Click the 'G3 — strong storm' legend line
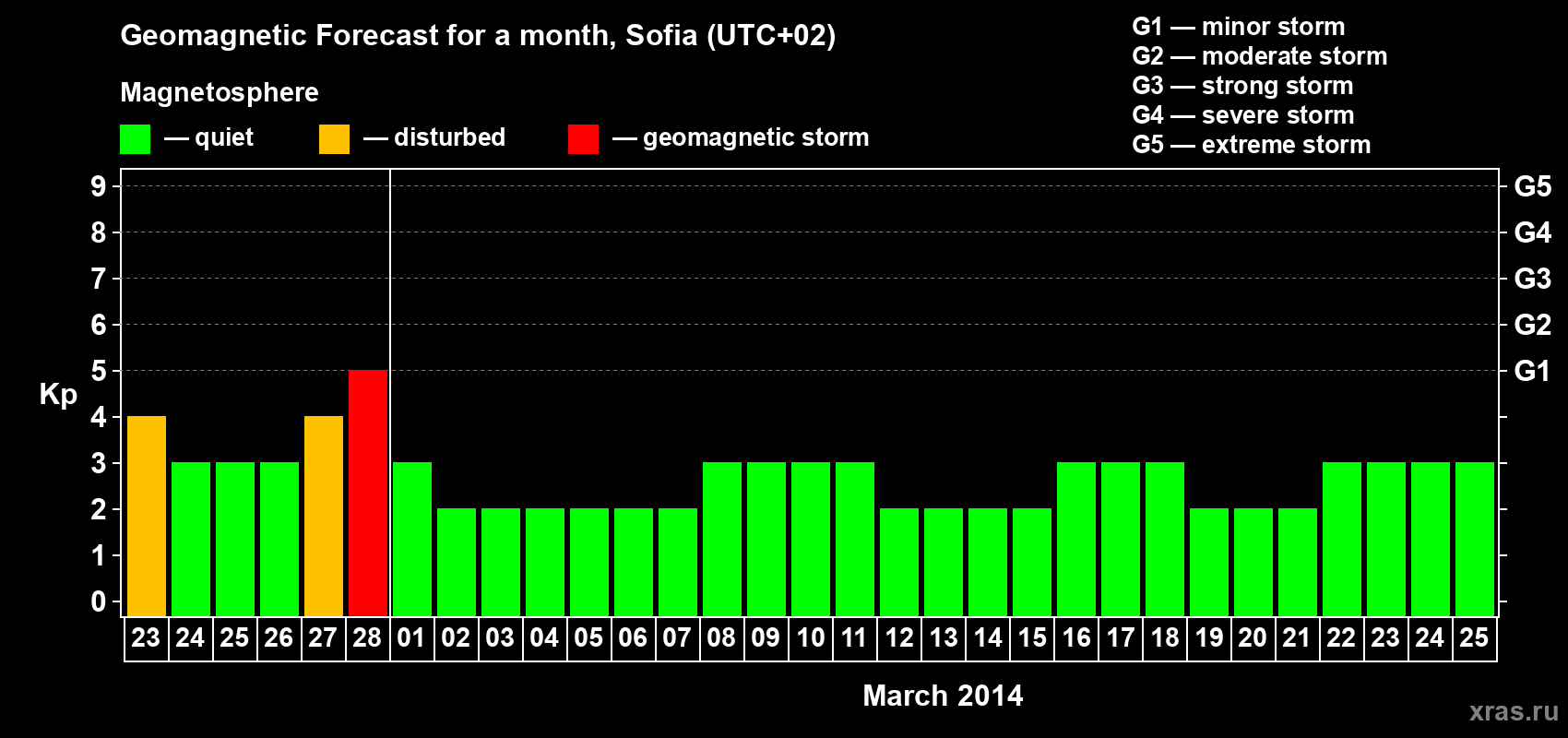 coord(1242,86)
